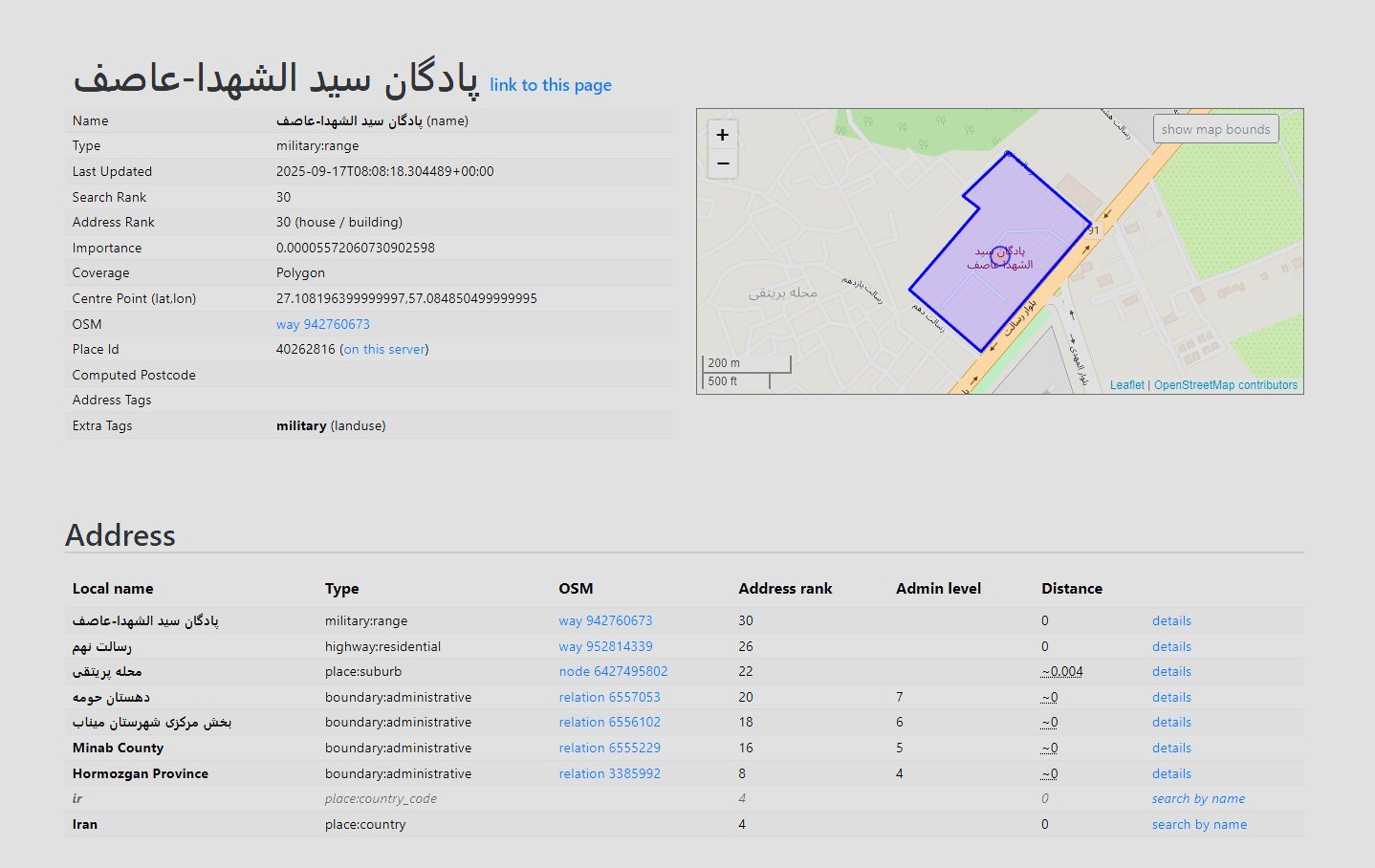Click the '30 (house / building)' address rank value
The image size is (1375, 868).
pos(339,222)
